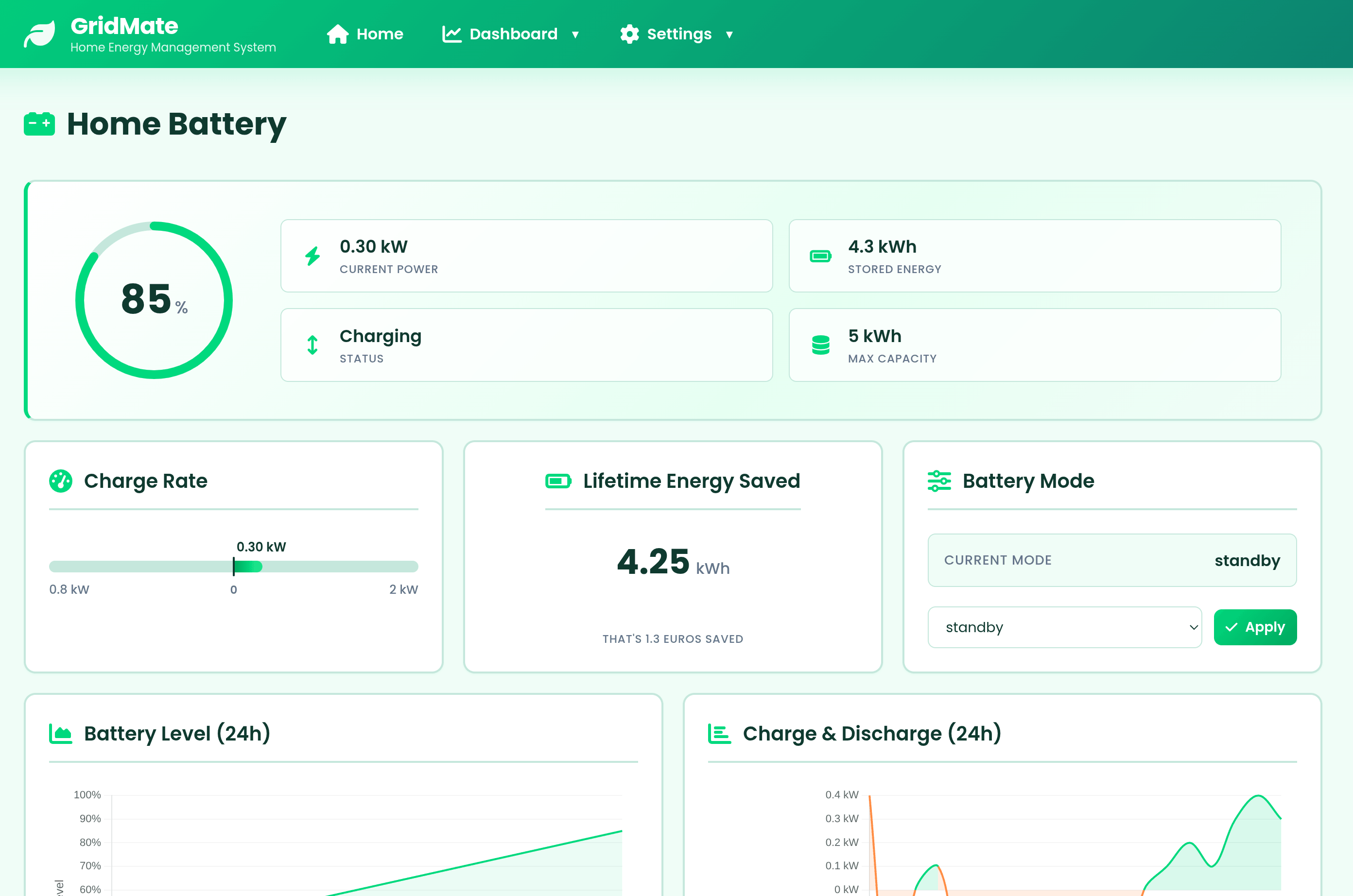Expand the Settings dropdown

pos(677,34)
